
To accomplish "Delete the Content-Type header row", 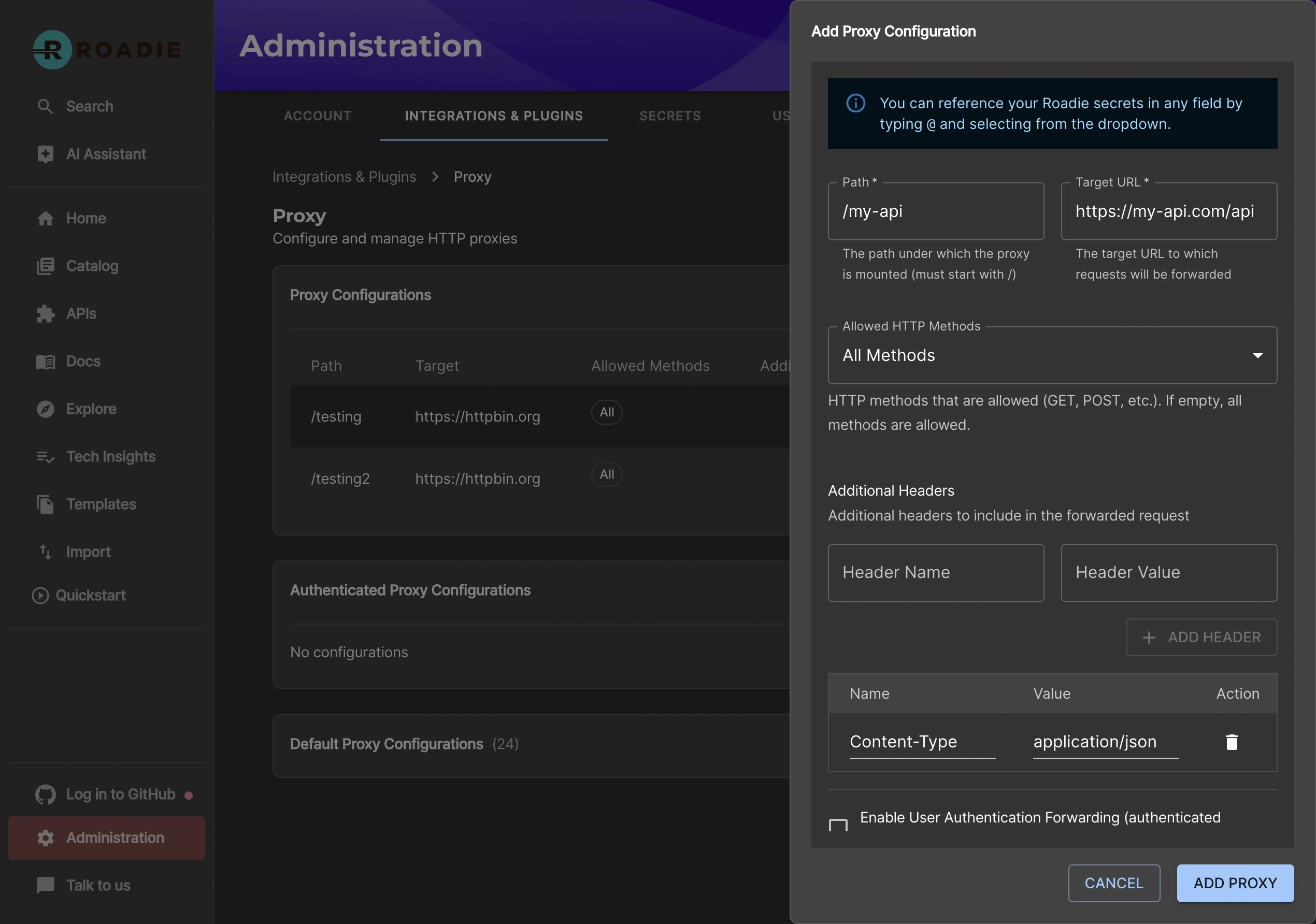I will [1231, 742].
